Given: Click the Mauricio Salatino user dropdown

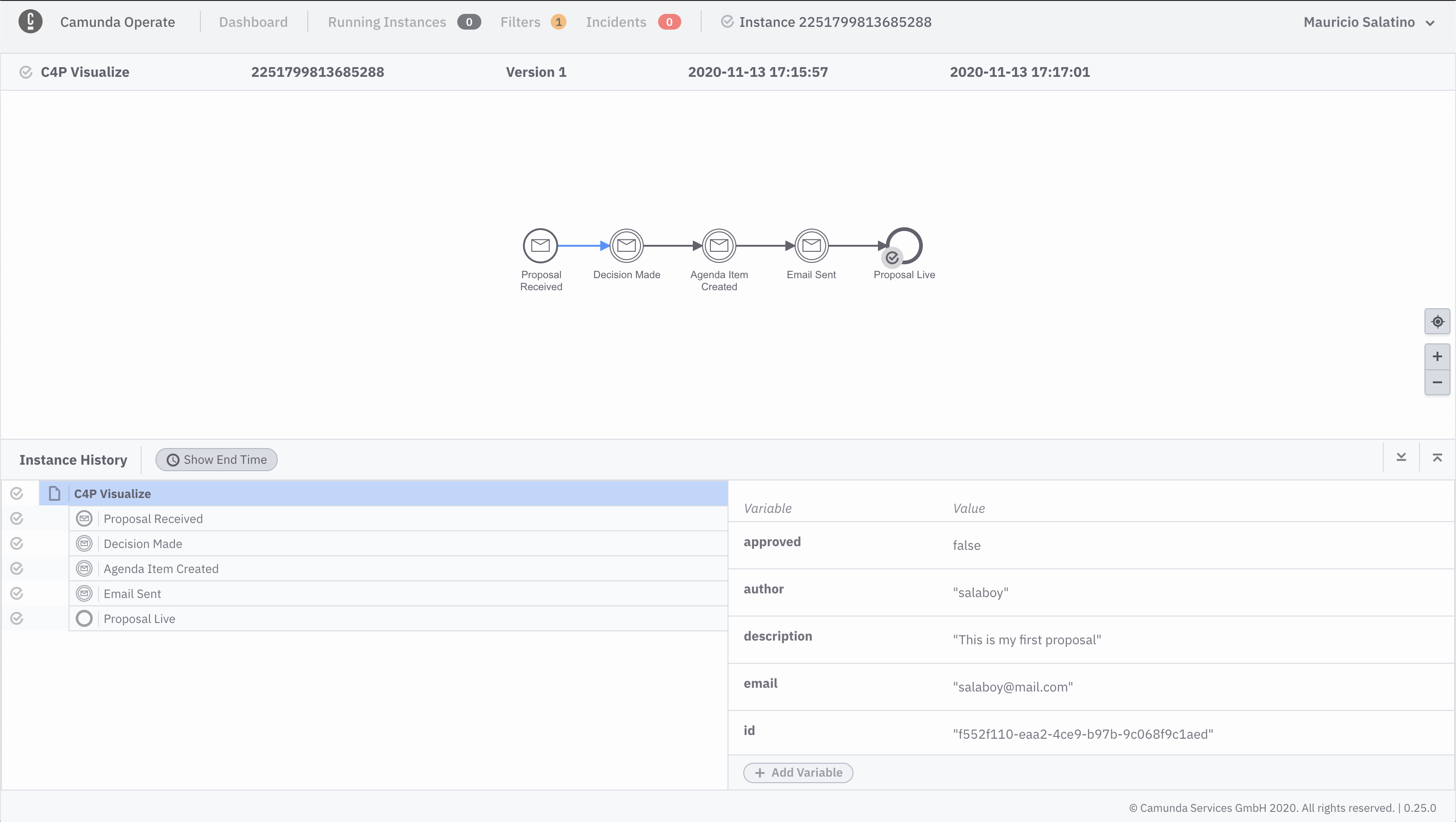Looking at the screenshot, I should [x=1368, y=21].
